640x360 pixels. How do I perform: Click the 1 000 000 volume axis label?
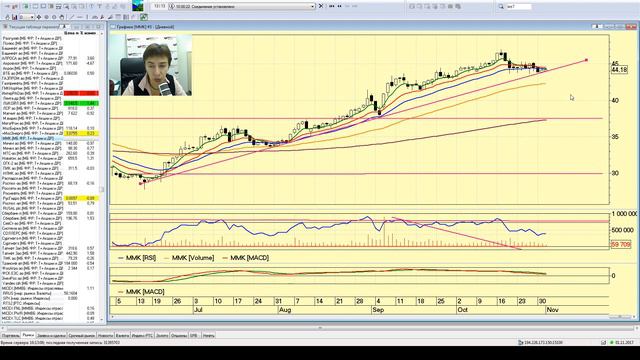tap(624, 214)
